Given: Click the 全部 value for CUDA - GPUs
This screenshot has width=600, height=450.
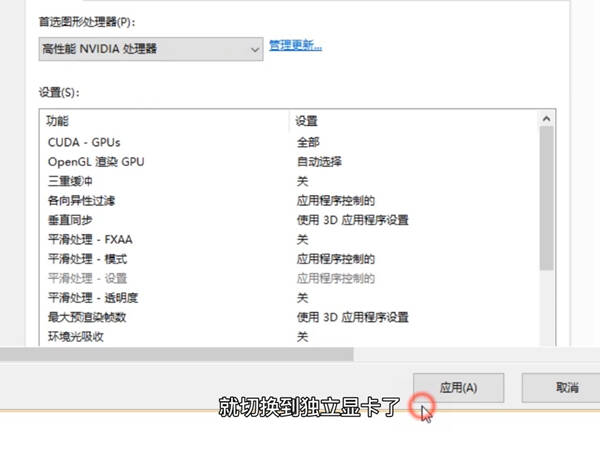Looking at the screenshot, I should pyautogui.click(x=308, y=142).
